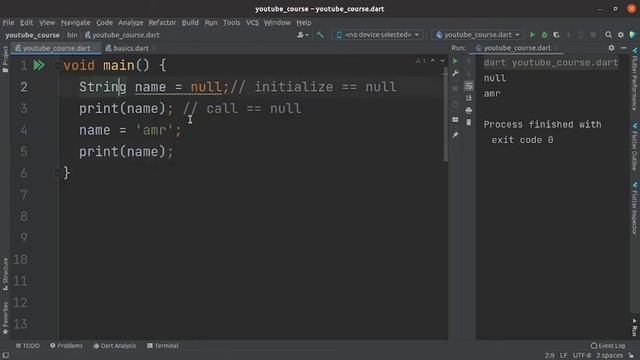This screenshot has width=640, height=360.
Task: Hide the Run panel with minus icon
Action: (623, 48)
